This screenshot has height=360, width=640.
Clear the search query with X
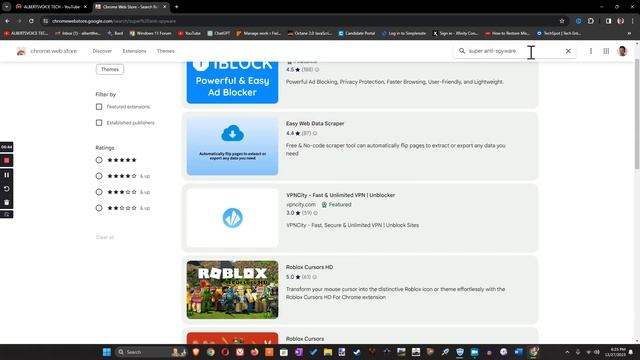568,51
